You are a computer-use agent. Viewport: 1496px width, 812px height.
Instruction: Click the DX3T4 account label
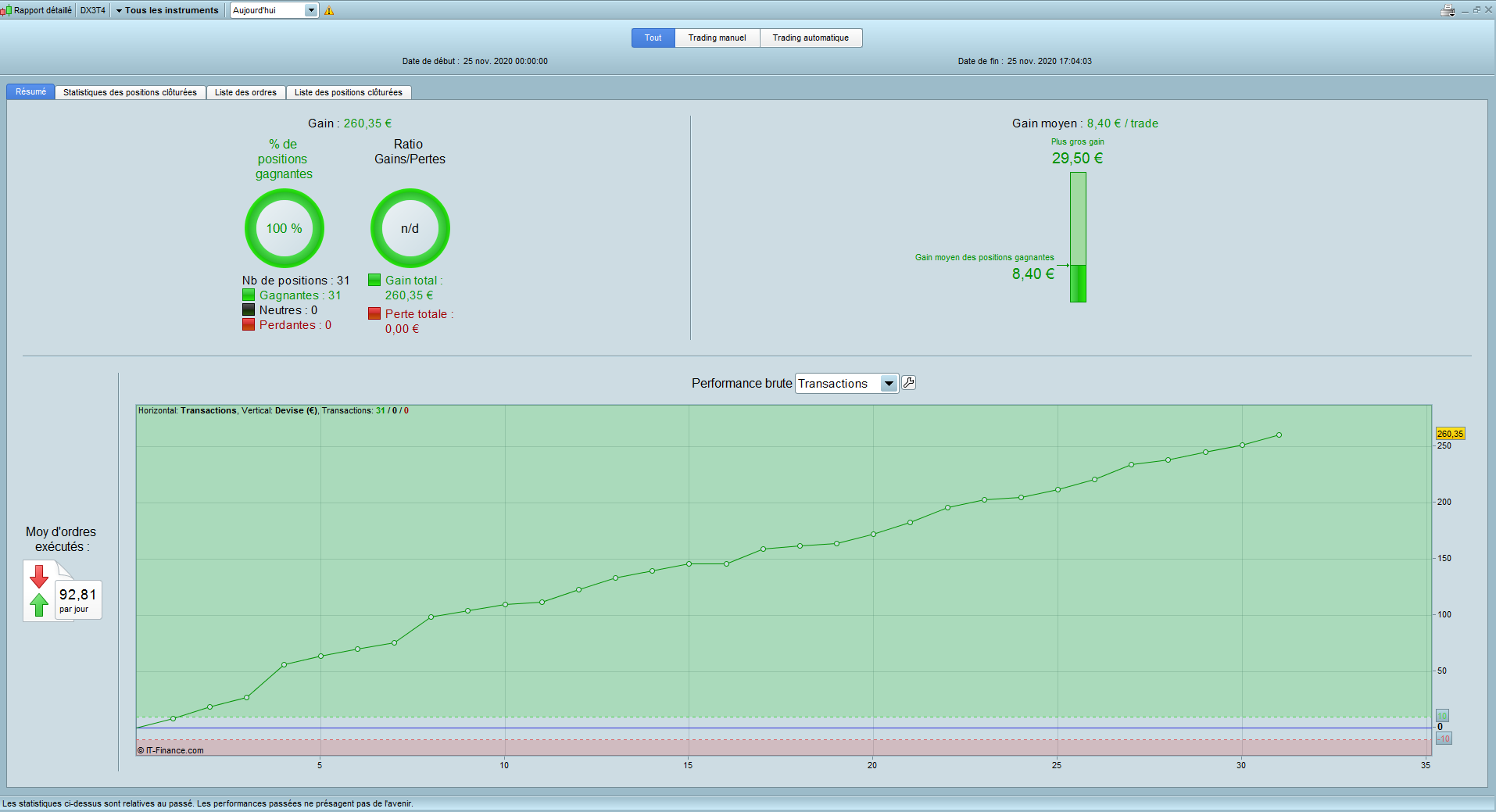[x=93, y=10]
